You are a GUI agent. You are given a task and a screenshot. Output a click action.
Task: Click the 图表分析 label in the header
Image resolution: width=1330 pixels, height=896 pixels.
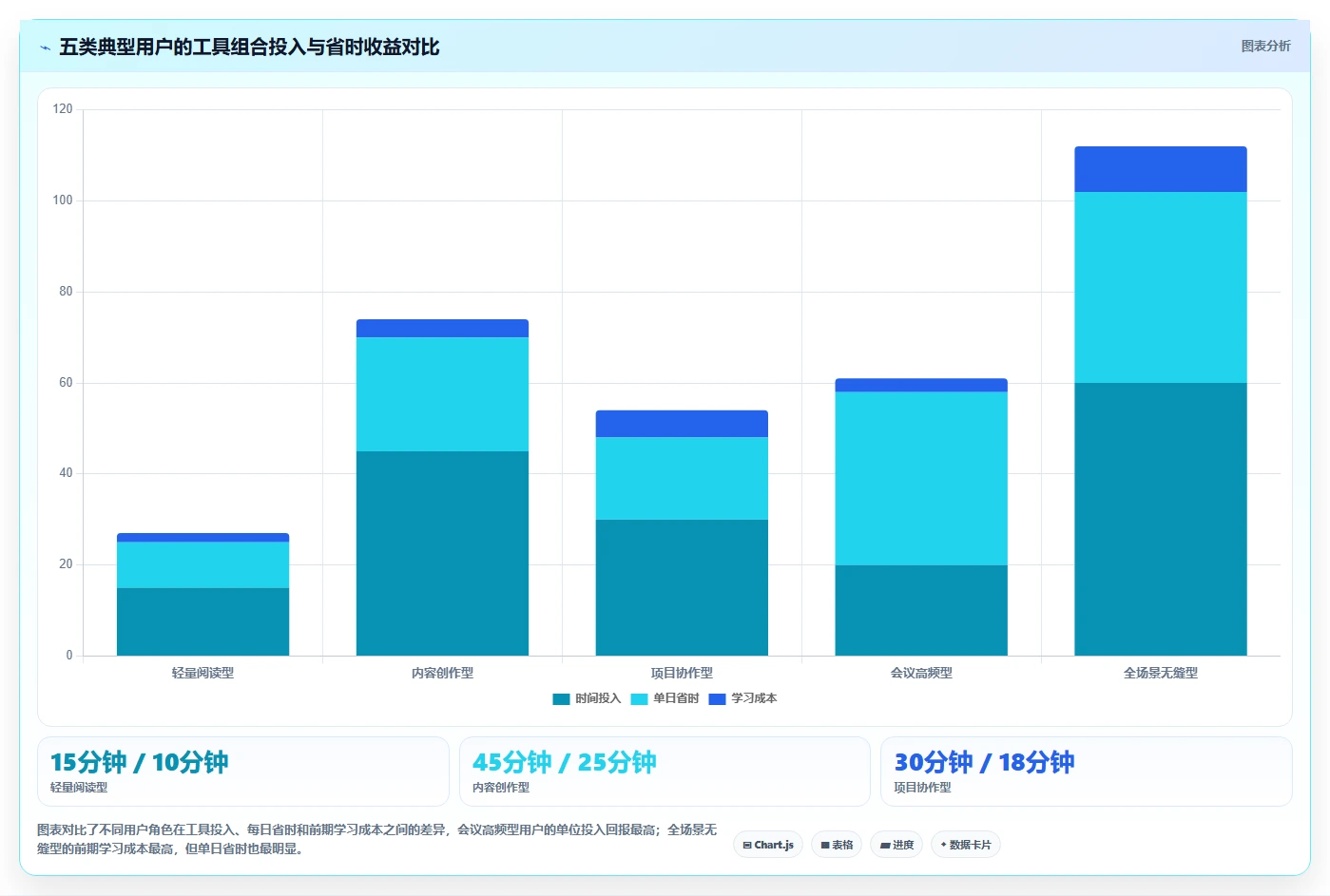coord(1265,46)
